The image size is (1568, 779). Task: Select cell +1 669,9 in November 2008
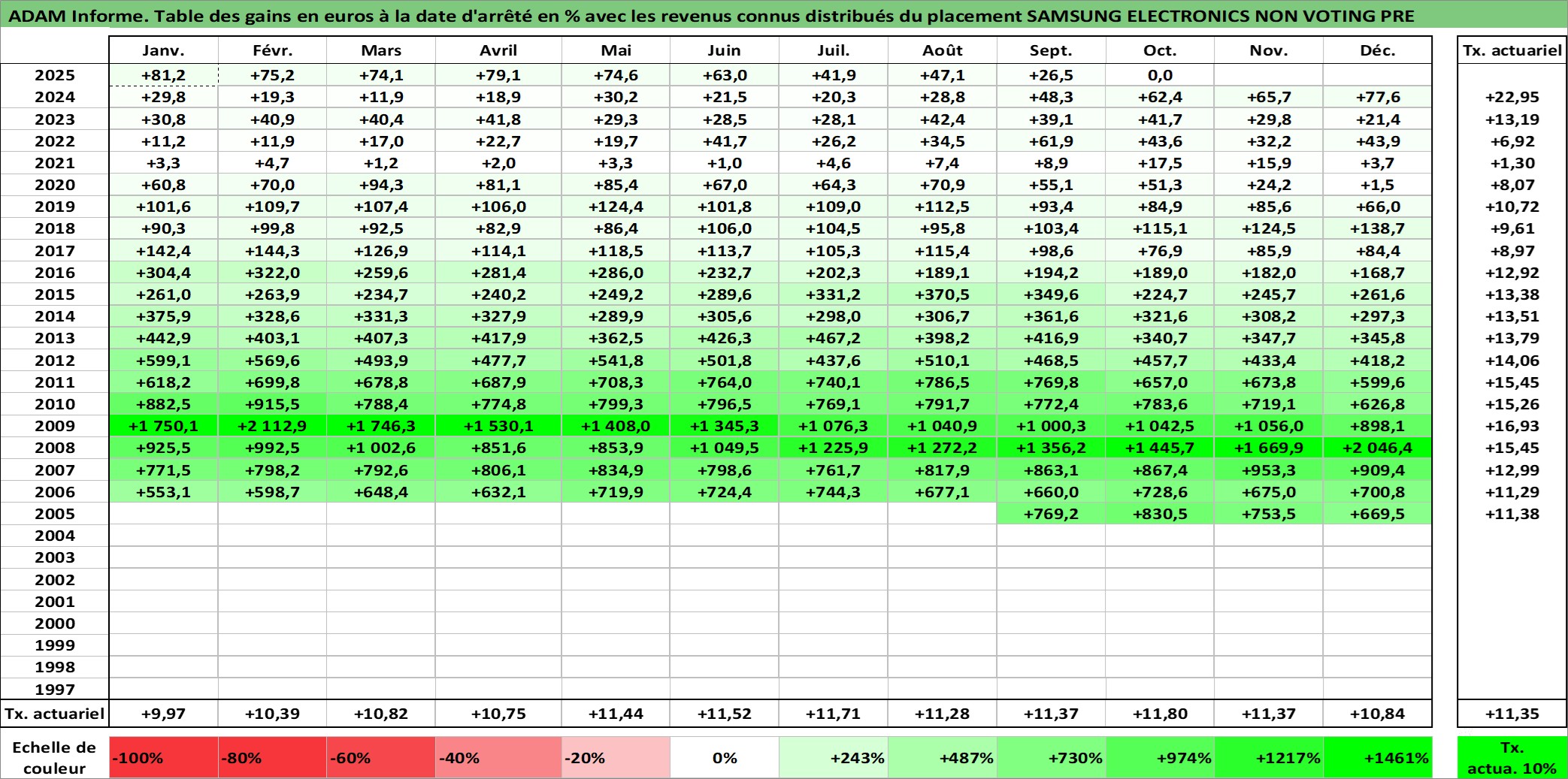pos(1269,448)
